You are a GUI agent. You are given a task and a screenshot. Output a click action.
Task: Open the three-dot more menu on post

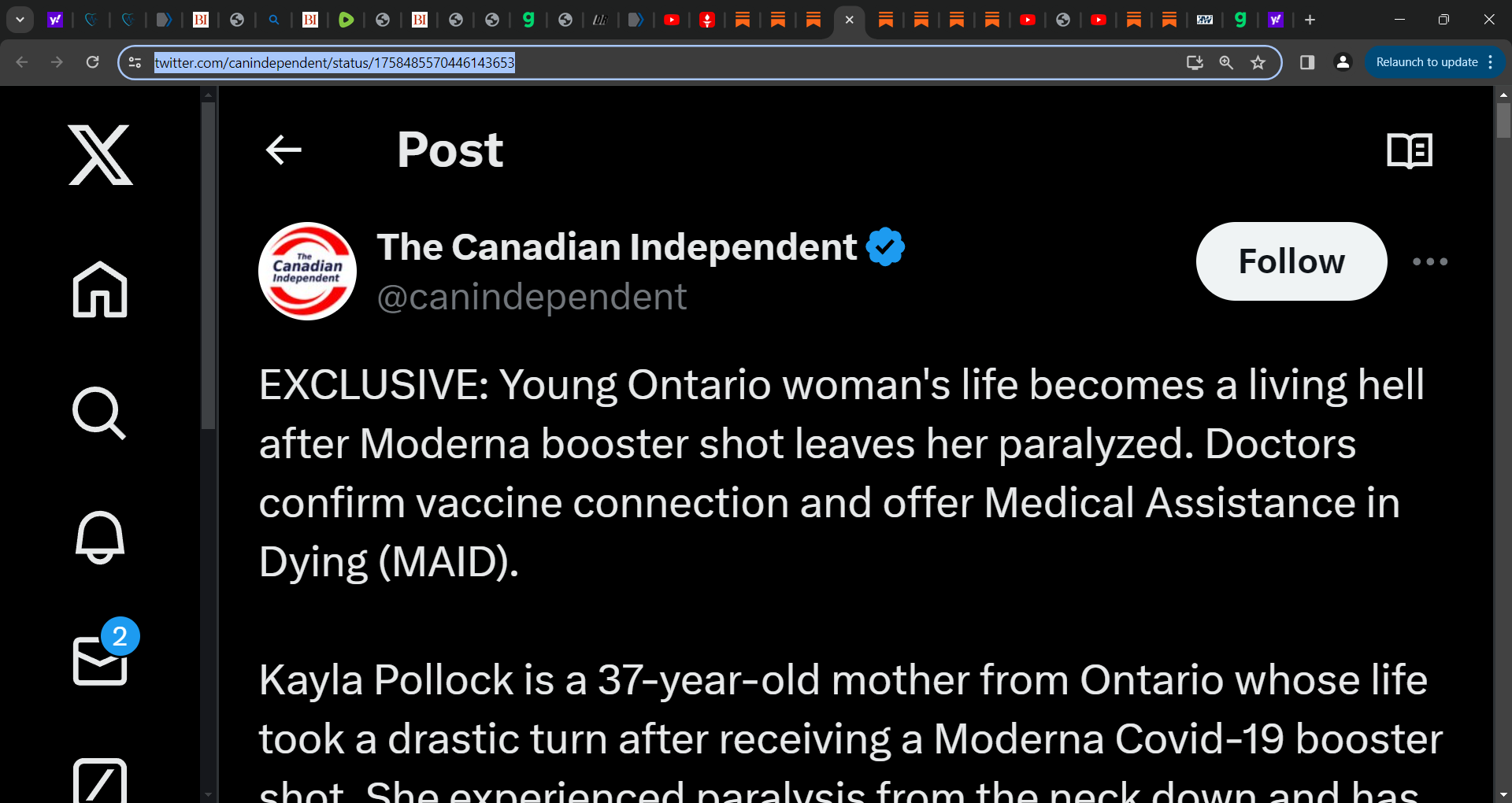click(x=1430, y=261)
